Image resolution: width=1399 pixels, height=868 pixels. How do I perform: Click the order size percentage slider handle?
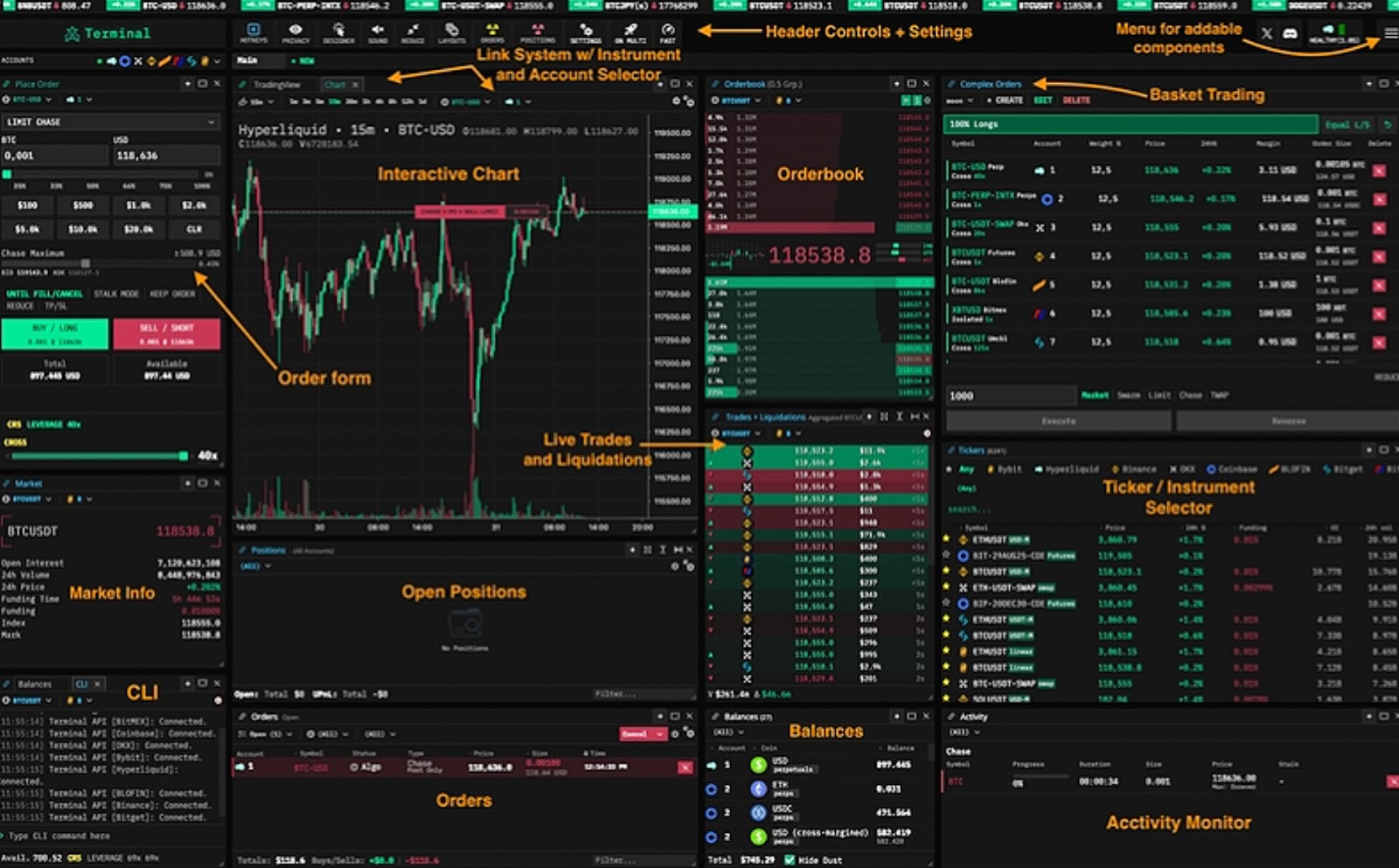7,175
